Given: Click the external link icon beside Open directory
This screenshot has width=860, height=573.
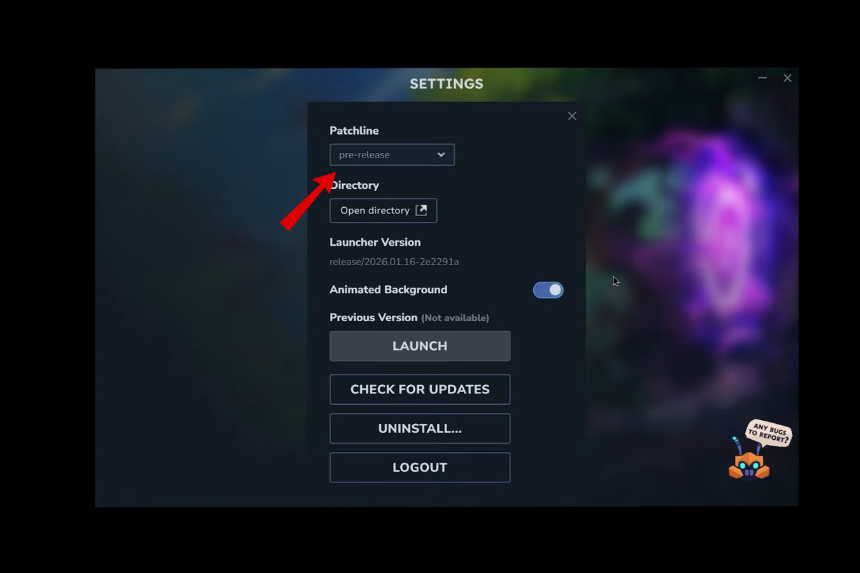Looking at the screenshot, I should click(421, 211).
